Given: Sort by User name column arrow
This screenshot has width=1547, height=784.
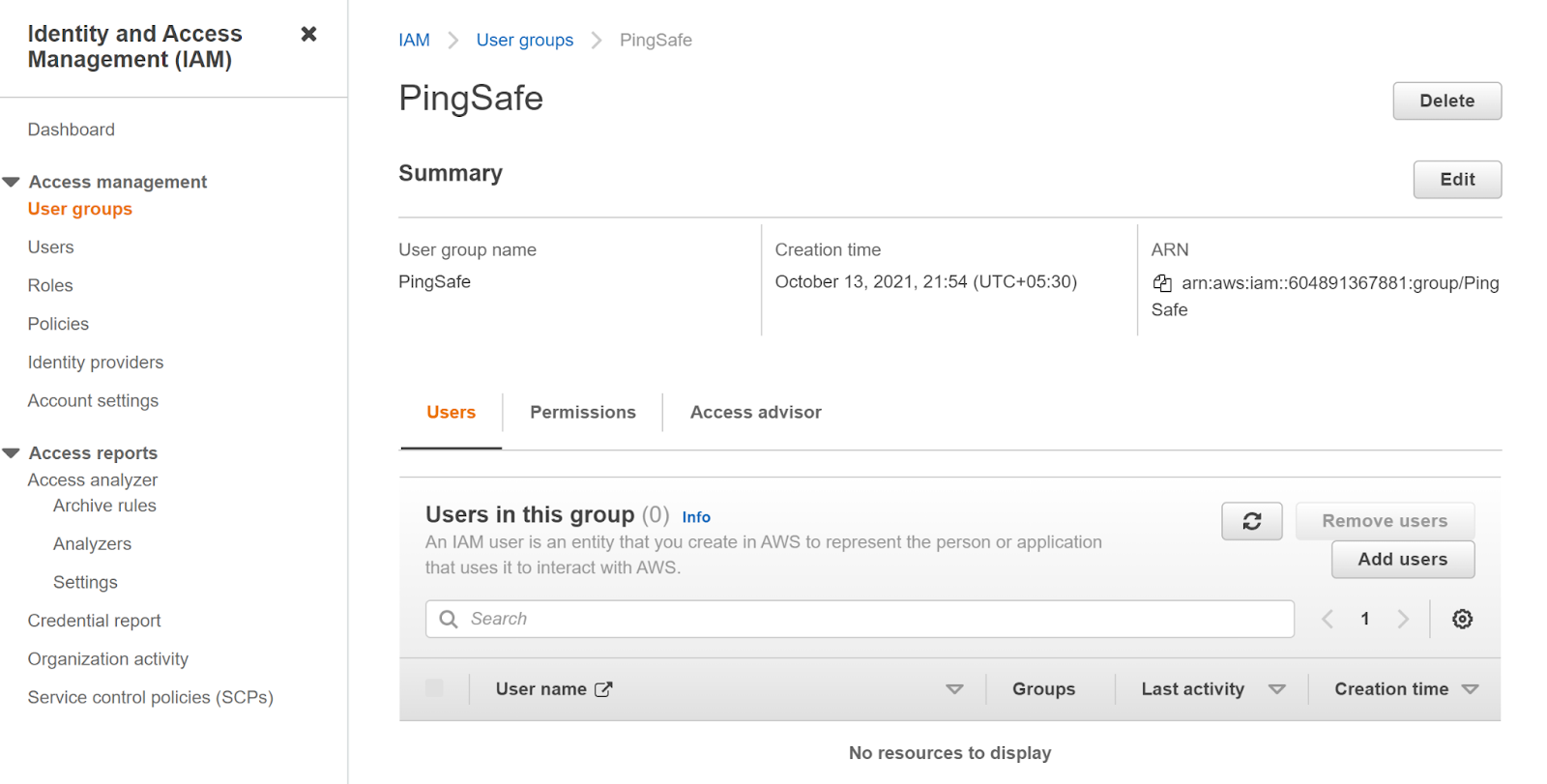Looking at the screenshot, I should pyautogui.click(x=954, y=689).
